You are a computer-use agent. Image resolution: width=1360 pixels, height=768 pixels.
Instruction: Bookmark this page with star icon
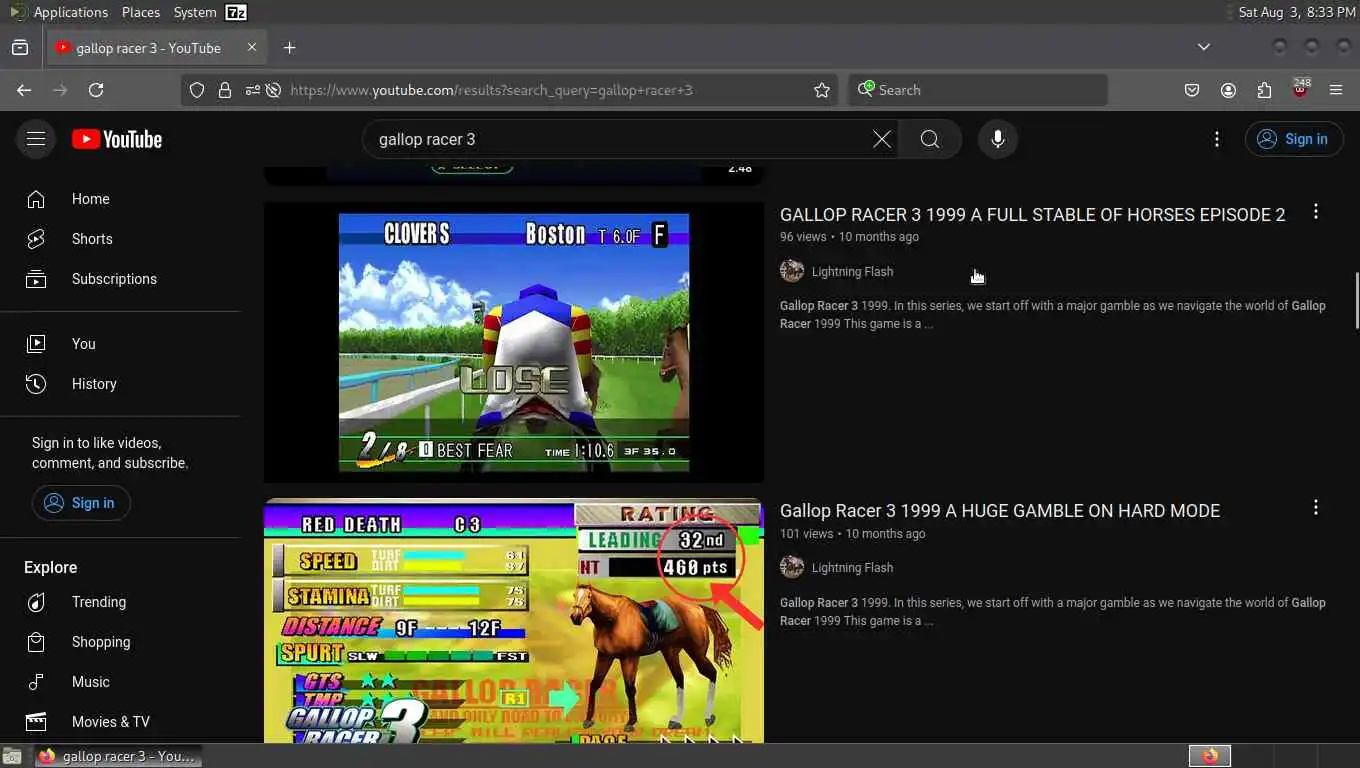point(822,90)
